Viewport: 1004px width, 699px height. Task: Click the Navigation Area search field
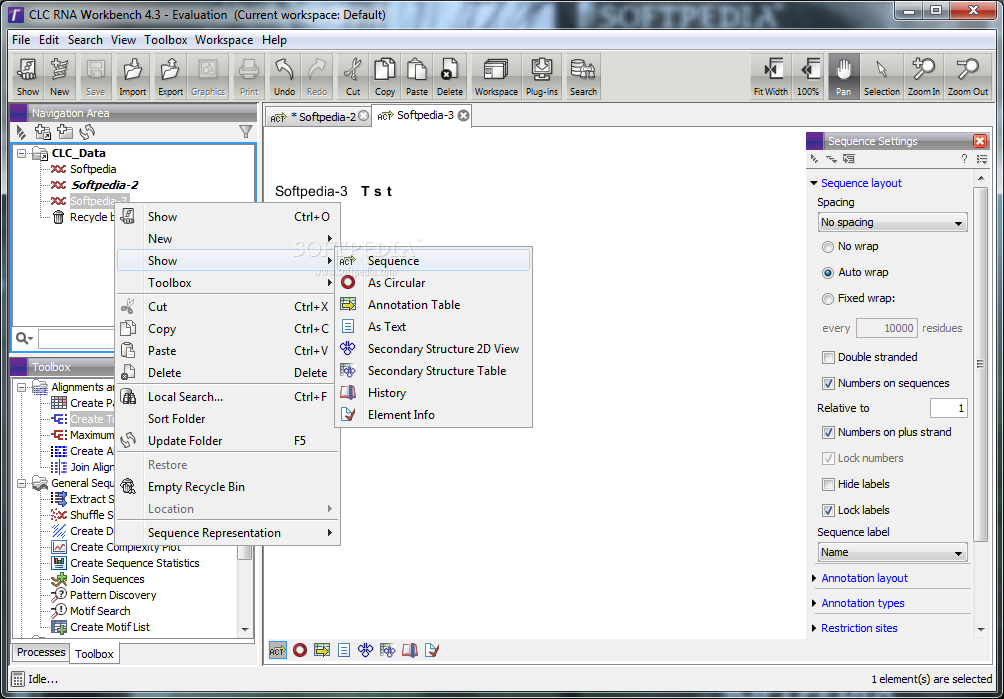77,338
